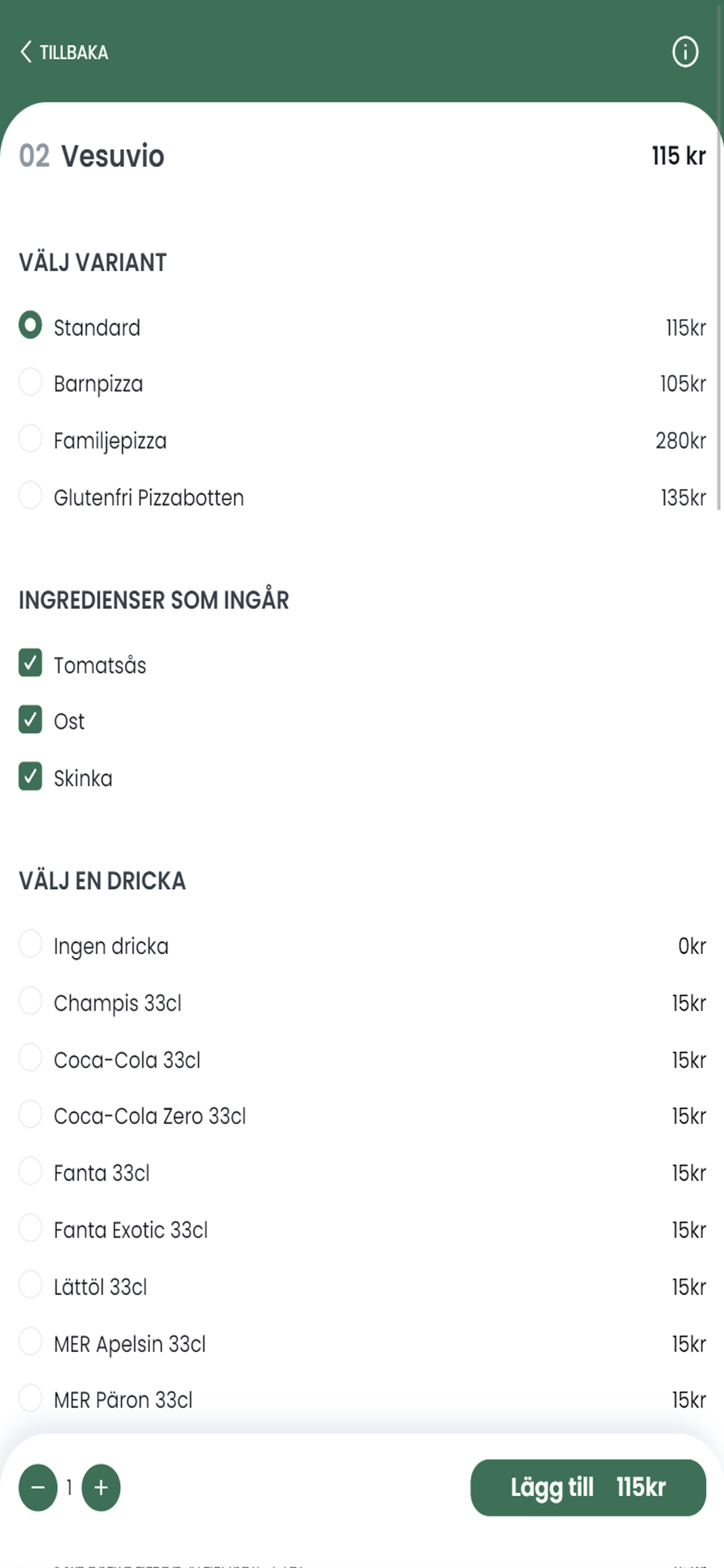Remove Ost from ingredients

coord(30,719)
